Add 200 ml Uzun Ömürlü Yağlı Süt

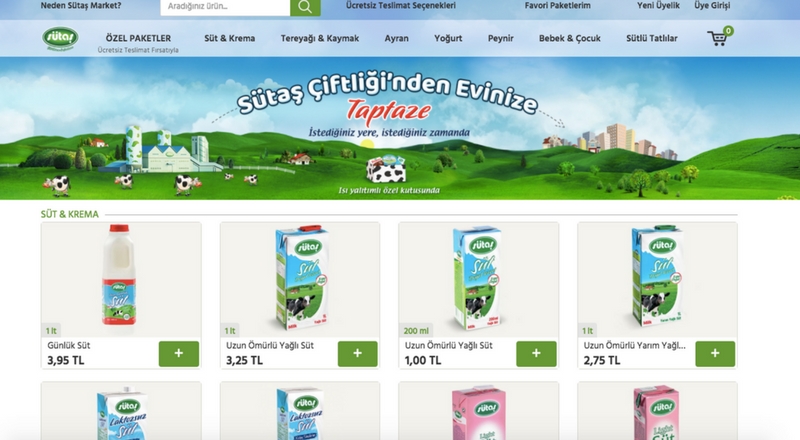coord(536,353)
